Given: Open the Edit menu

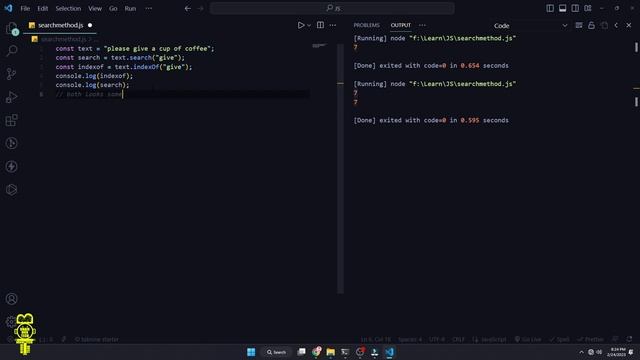Looking at the screenshot, I should [42, 8].
